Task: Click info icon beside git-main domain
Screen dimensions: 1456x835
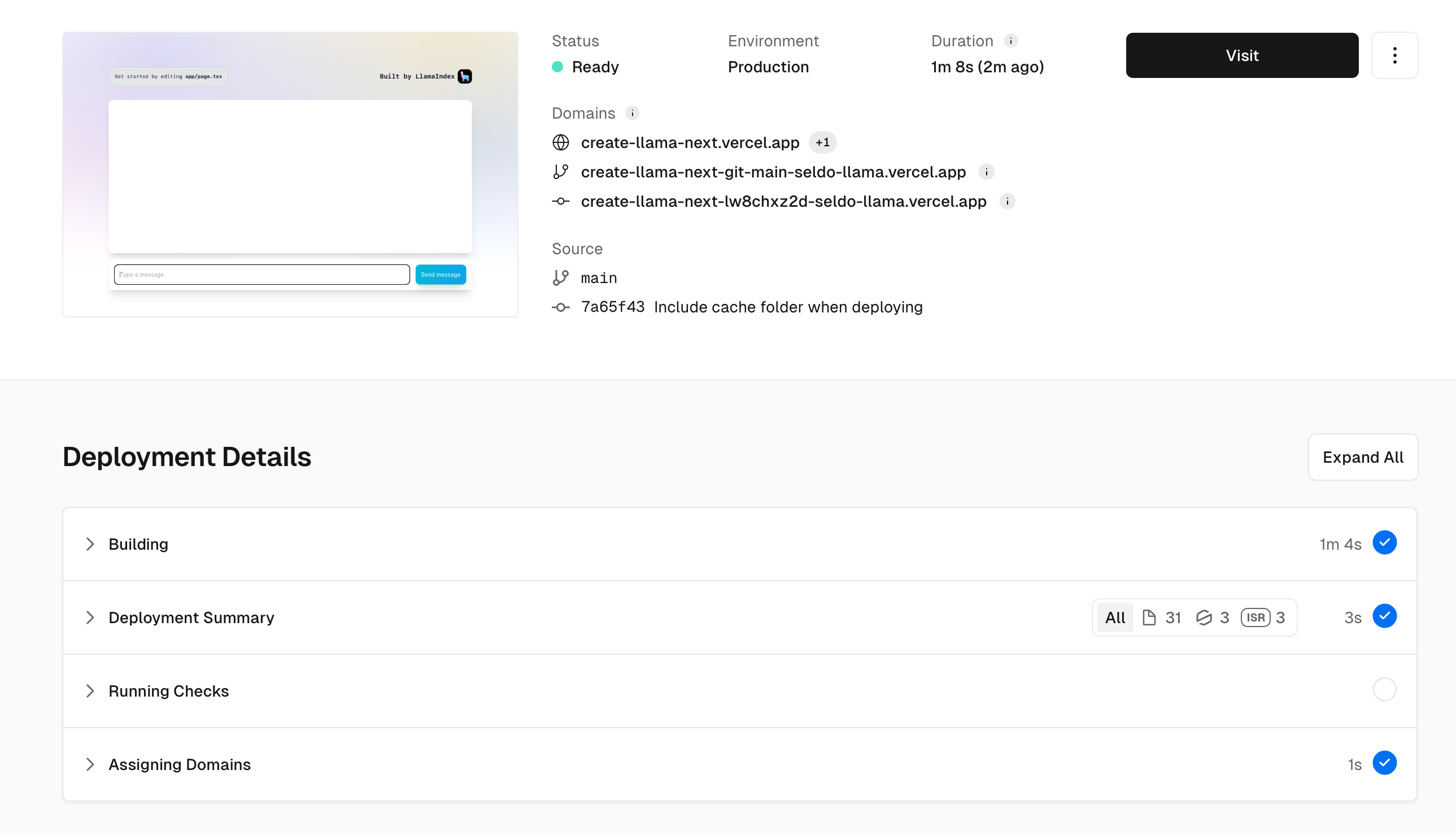Action: 986,172
